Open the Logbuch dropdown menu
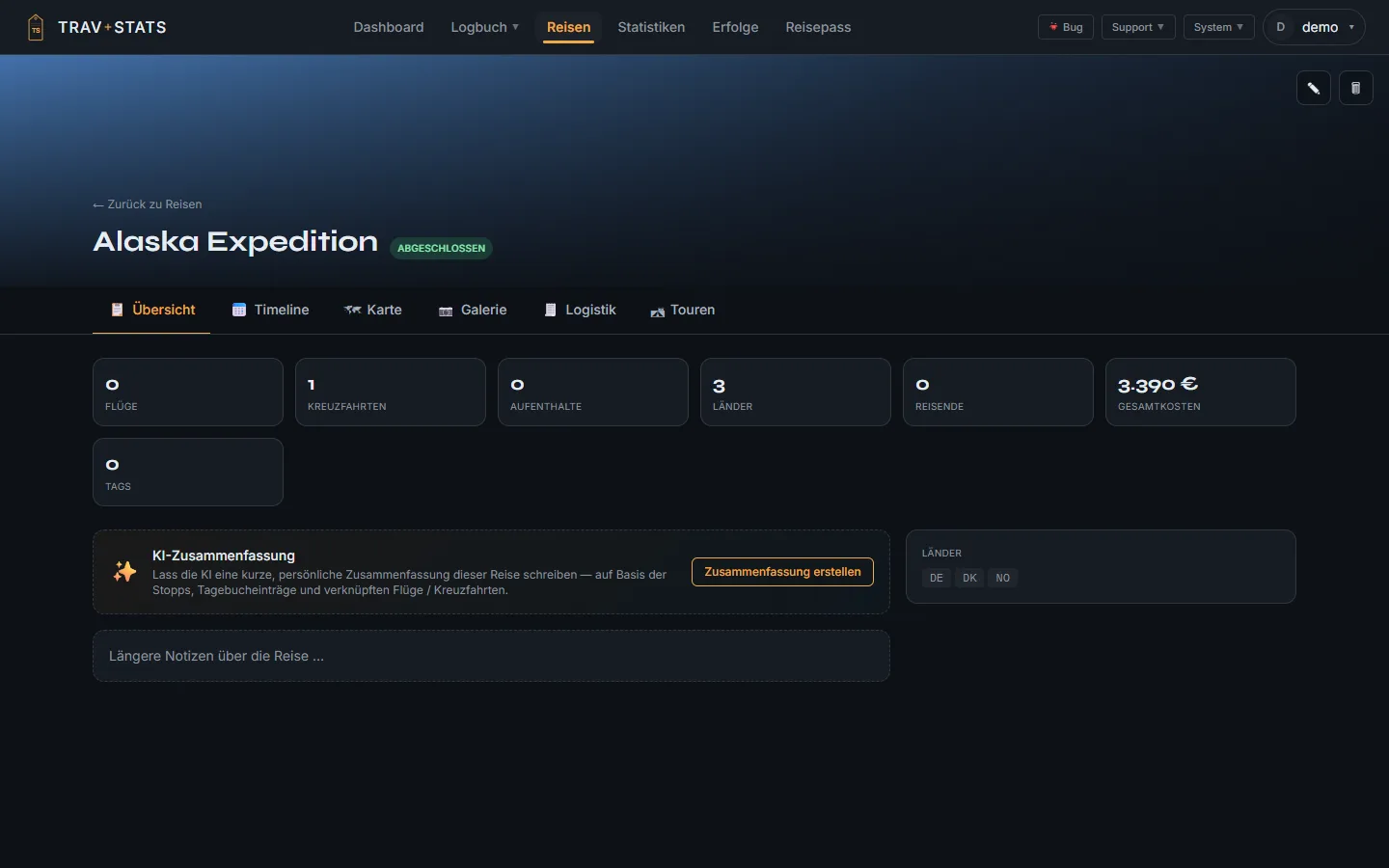Viewport: 1389px width, 868px height. pyautogui.click(x=485, y=27)
